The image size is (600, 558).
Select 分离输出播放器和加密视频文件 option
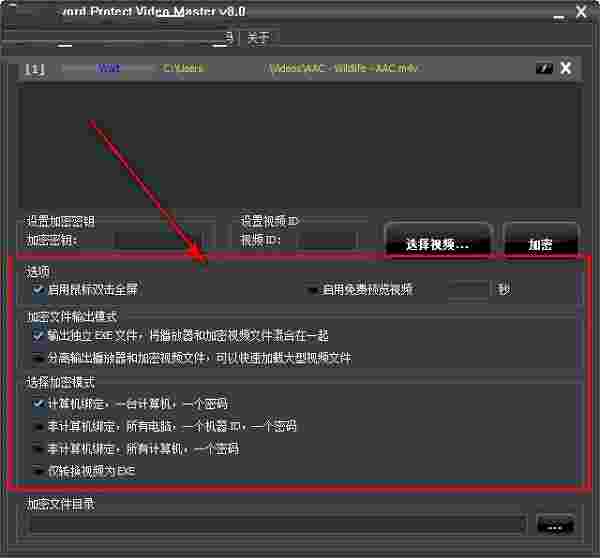38,358
